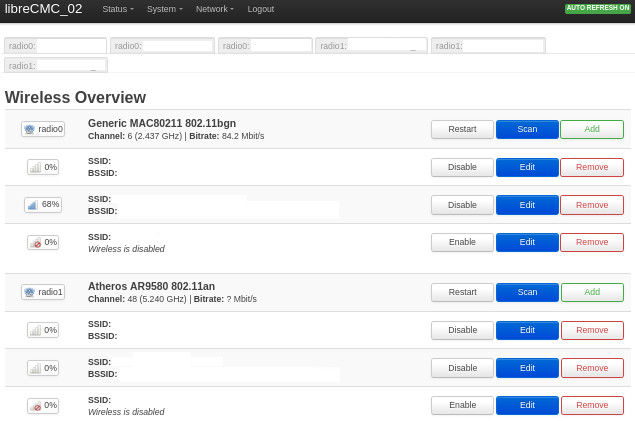The image size is (635, 421).
Task: Enable the disabled radio0 wireless network
Action: [462, 242]
